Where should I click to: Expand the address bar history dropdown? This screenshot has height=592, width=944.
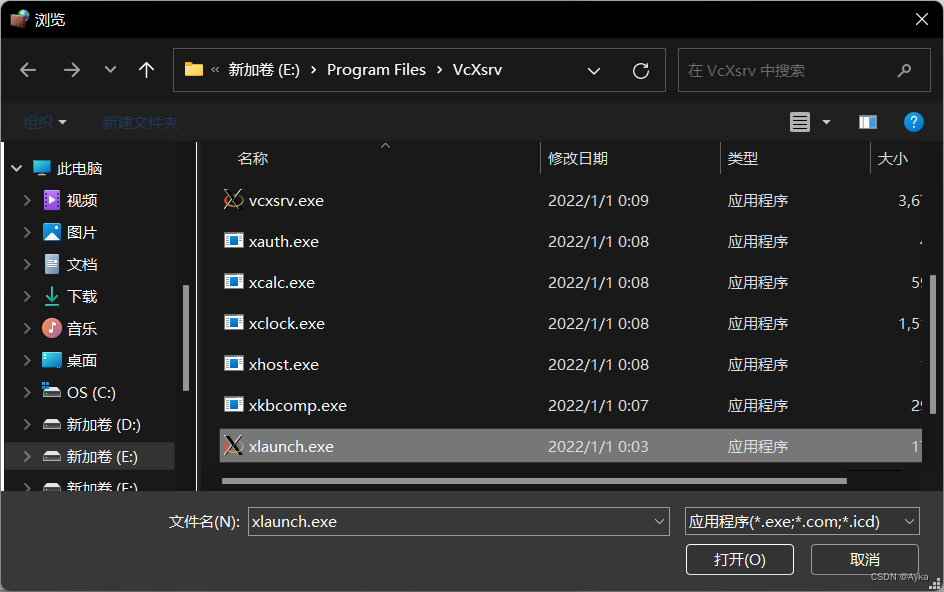(594, 71)
